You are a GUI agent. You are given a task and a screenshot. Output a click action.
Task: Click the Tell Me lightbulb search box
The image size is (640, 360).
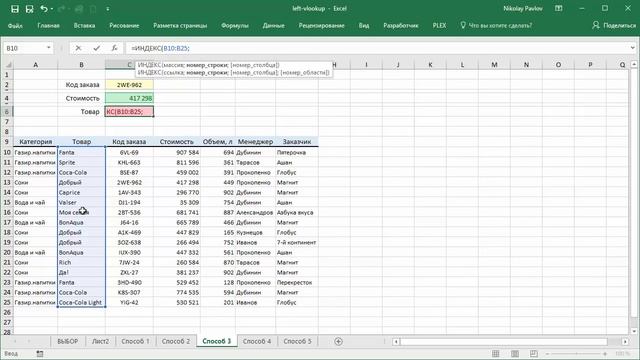pyautogui.click(x=496, y=25)
